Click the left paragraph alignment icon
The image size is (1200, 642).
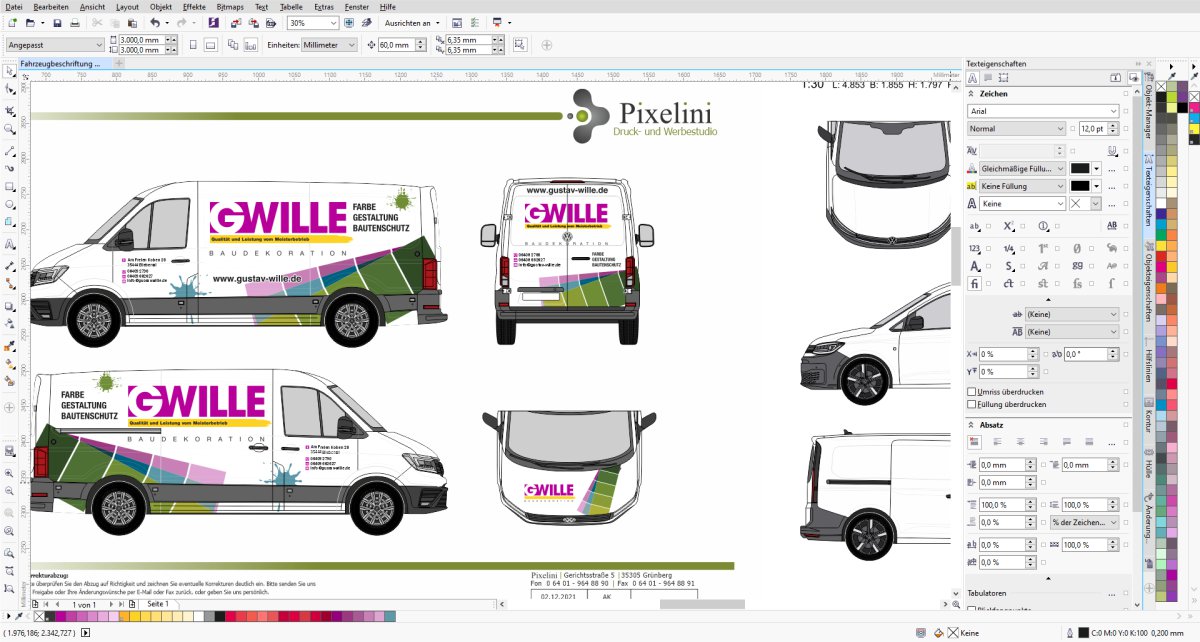(997, 441)
